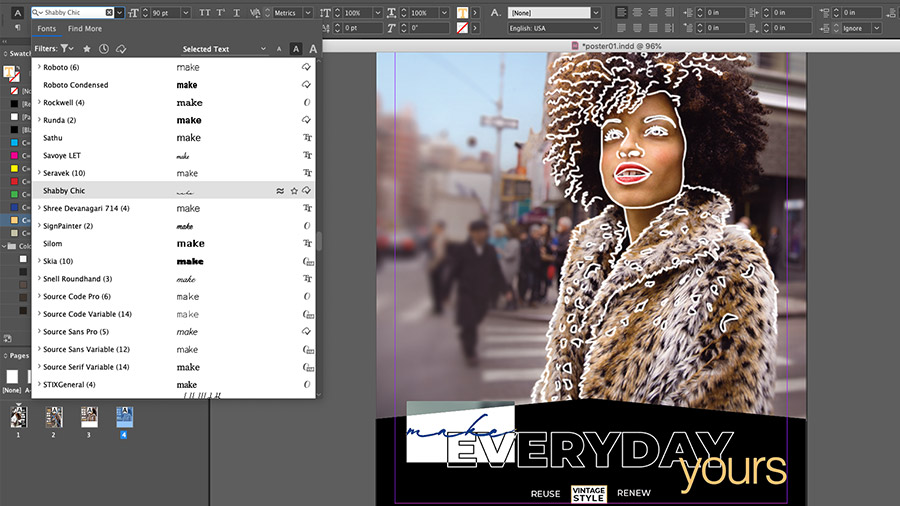Viewport: 900px width, 506px height.
Task: Switch to the Find More tab
Action: [x=85, y=28]
